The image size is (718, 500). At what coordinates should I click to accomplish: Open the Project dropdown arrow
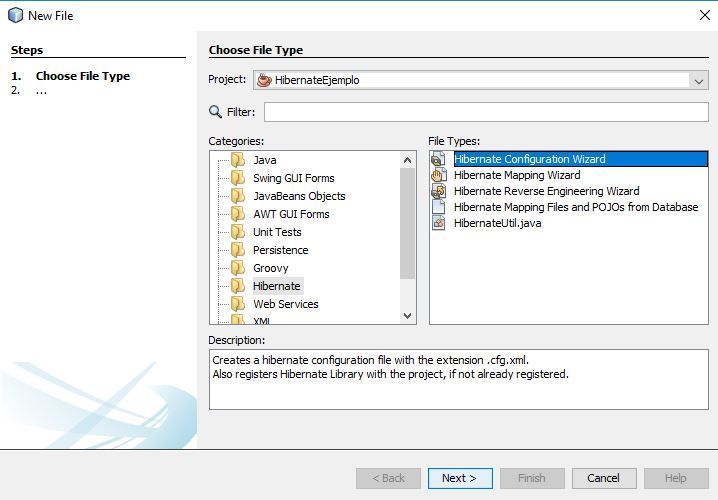698,81
